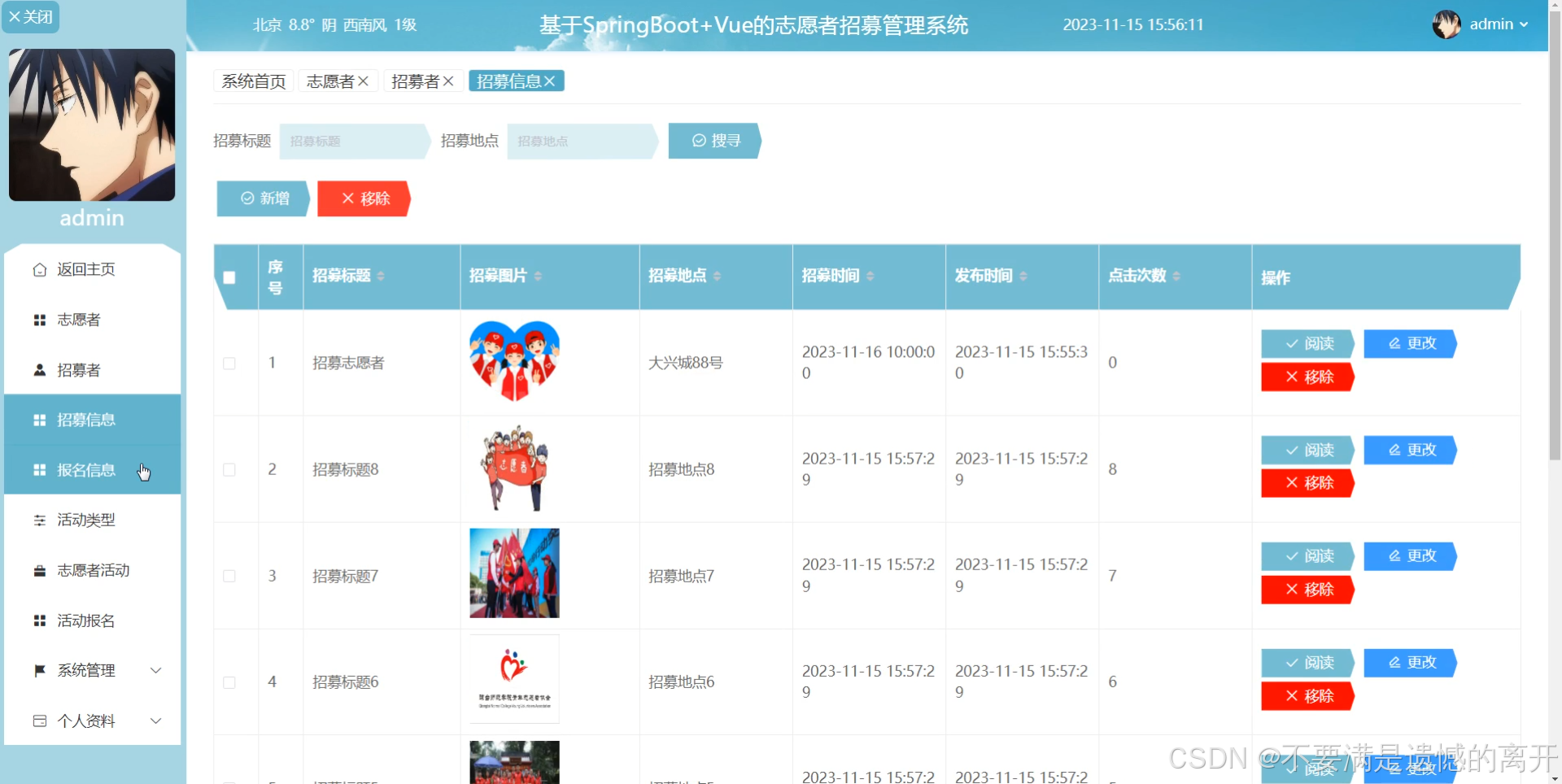Click the grid icon next to 志愿者
Viewport: 1562px width, 784px height.
(x=39, y=320)
